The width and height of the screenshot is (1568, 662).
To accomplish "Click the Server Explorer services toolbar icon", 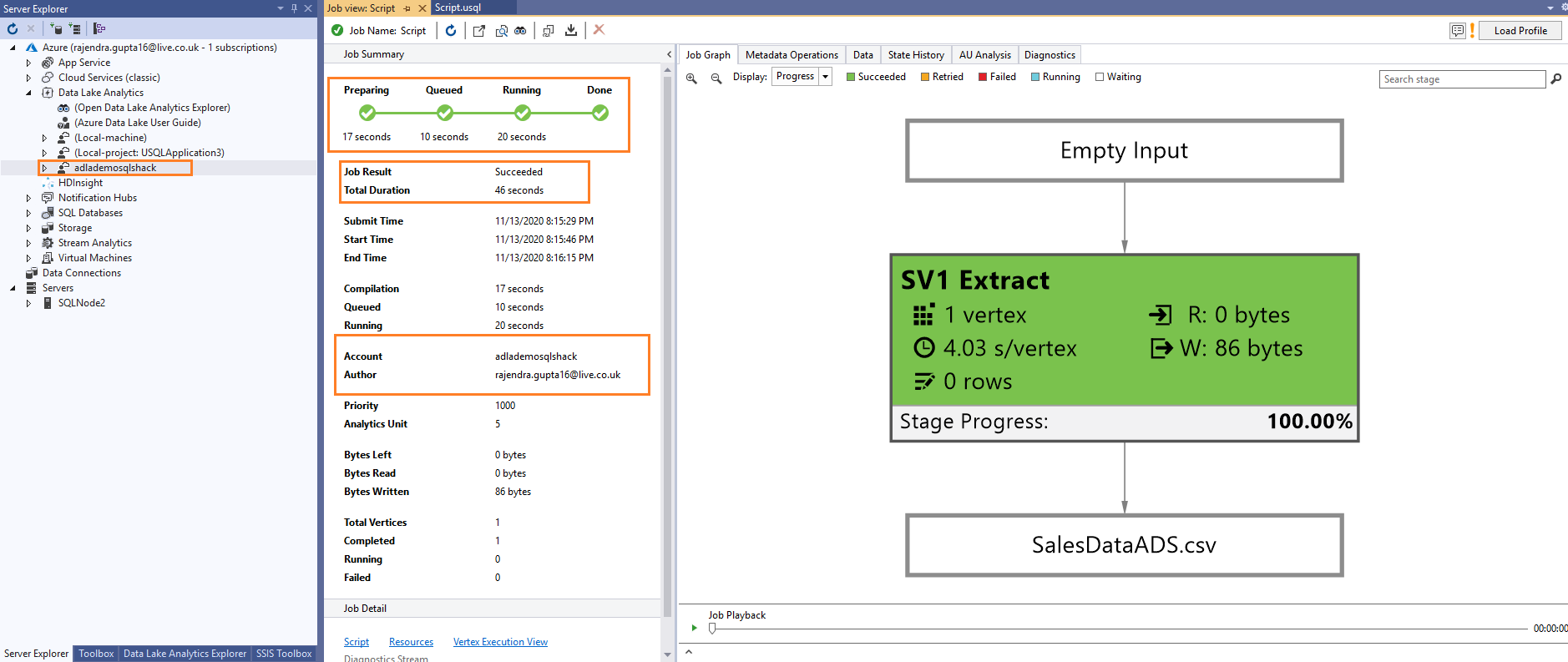I will click(99, 29).
